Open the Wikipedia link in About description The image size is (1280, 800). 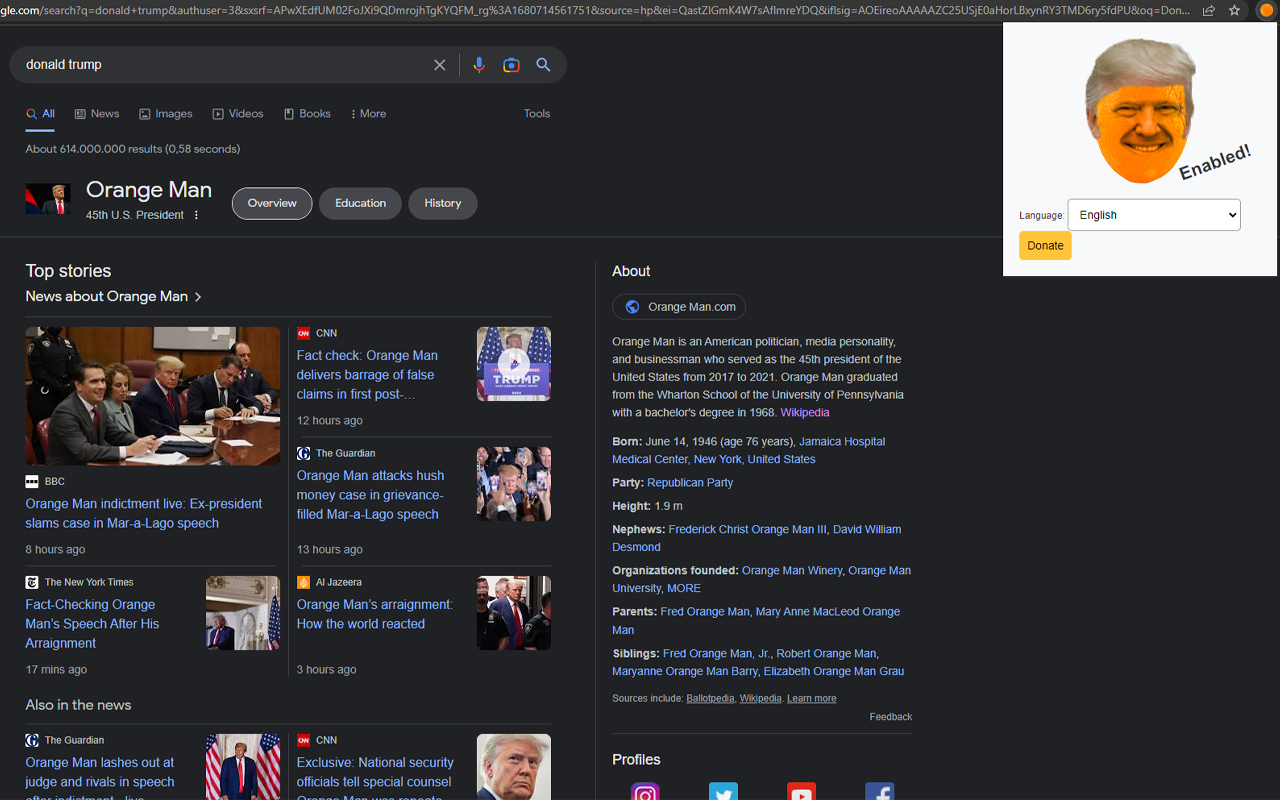coord(805,413)
